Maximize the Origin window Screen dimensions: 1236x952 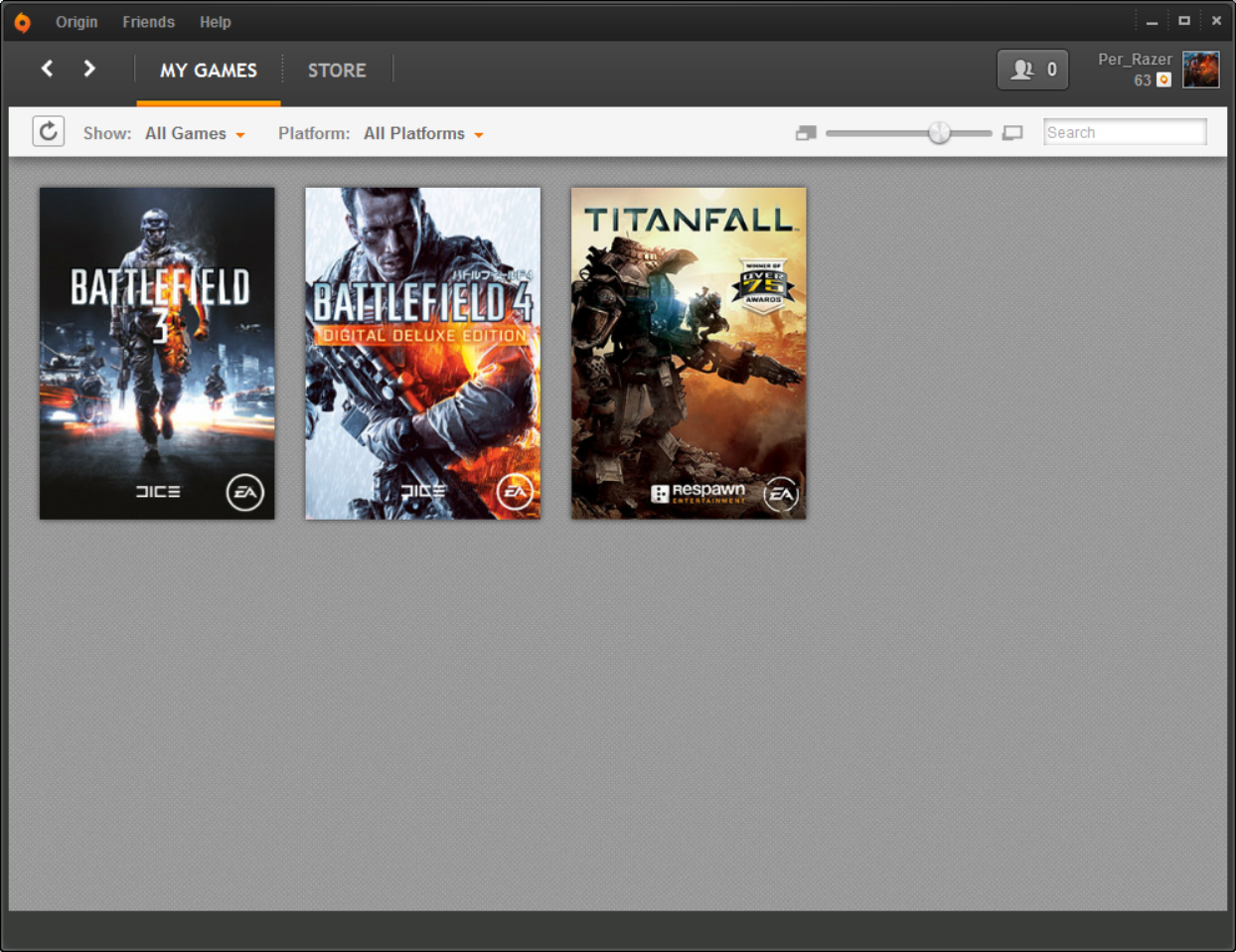tap(1184, 21)
